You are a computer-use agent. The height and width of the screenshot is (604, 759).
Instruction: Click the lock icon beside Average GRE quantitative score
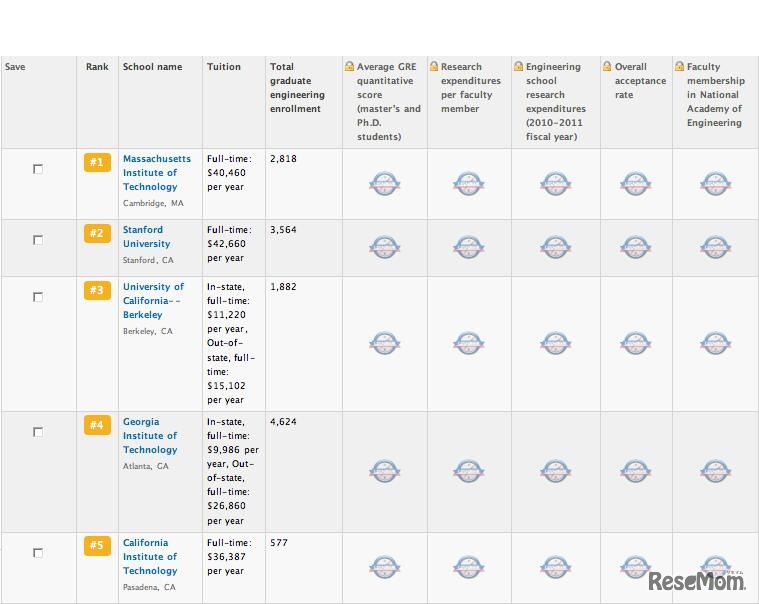click(349, 66)
